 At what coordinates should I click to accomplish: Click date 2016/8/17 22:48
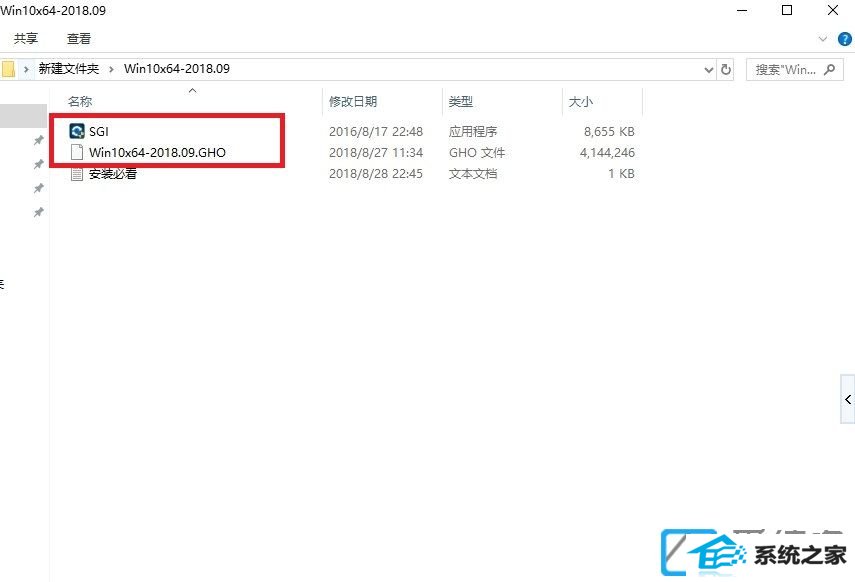[x=376, y=131]
